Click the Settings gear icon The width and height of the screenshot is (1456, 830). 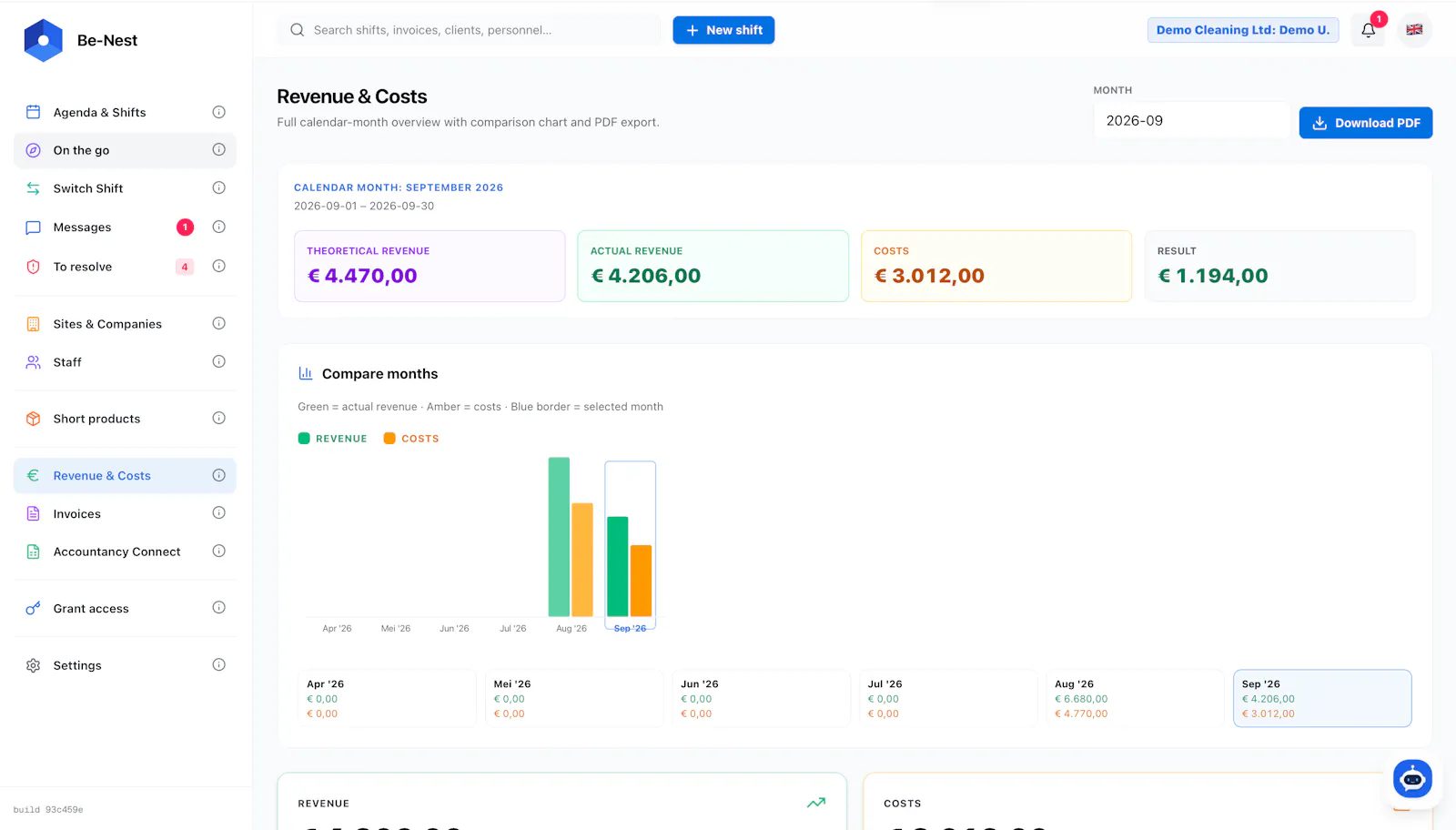coord(34,665)
